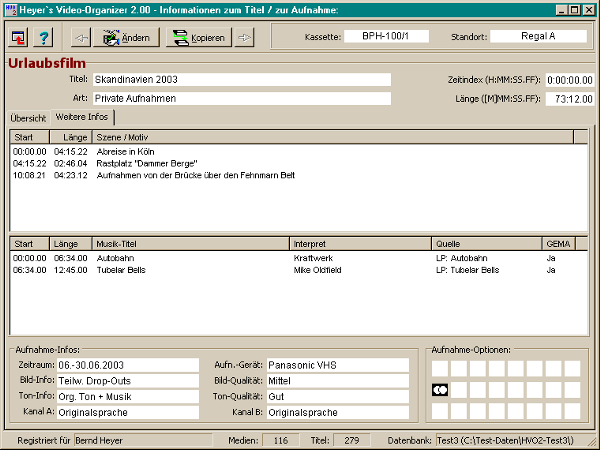Click the GEMA column header
The image size is (600, 450).
(558, 243)
